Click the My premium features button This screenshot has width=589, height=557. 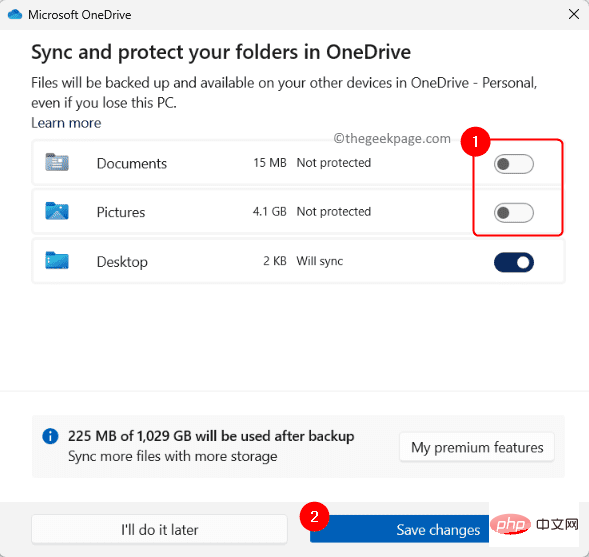click(477, 447)
